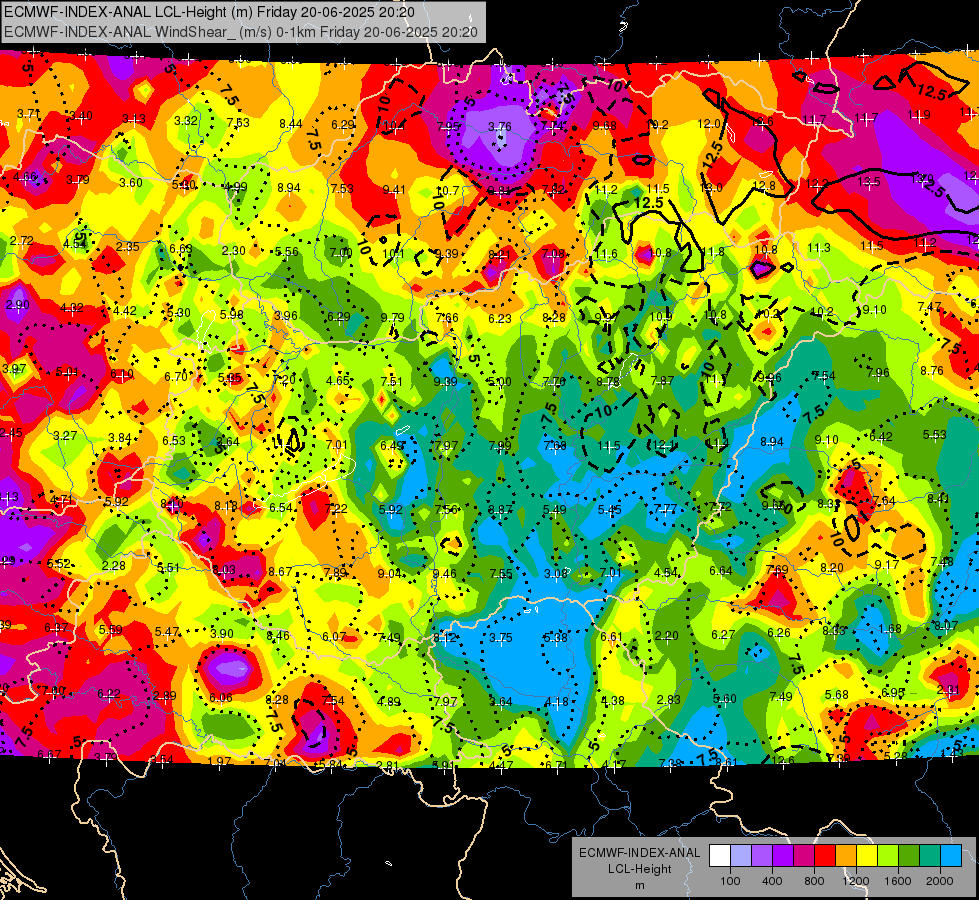Click the legend label 2000
Viewport: 979px width, 900px height.
click(x=939, y=881)
